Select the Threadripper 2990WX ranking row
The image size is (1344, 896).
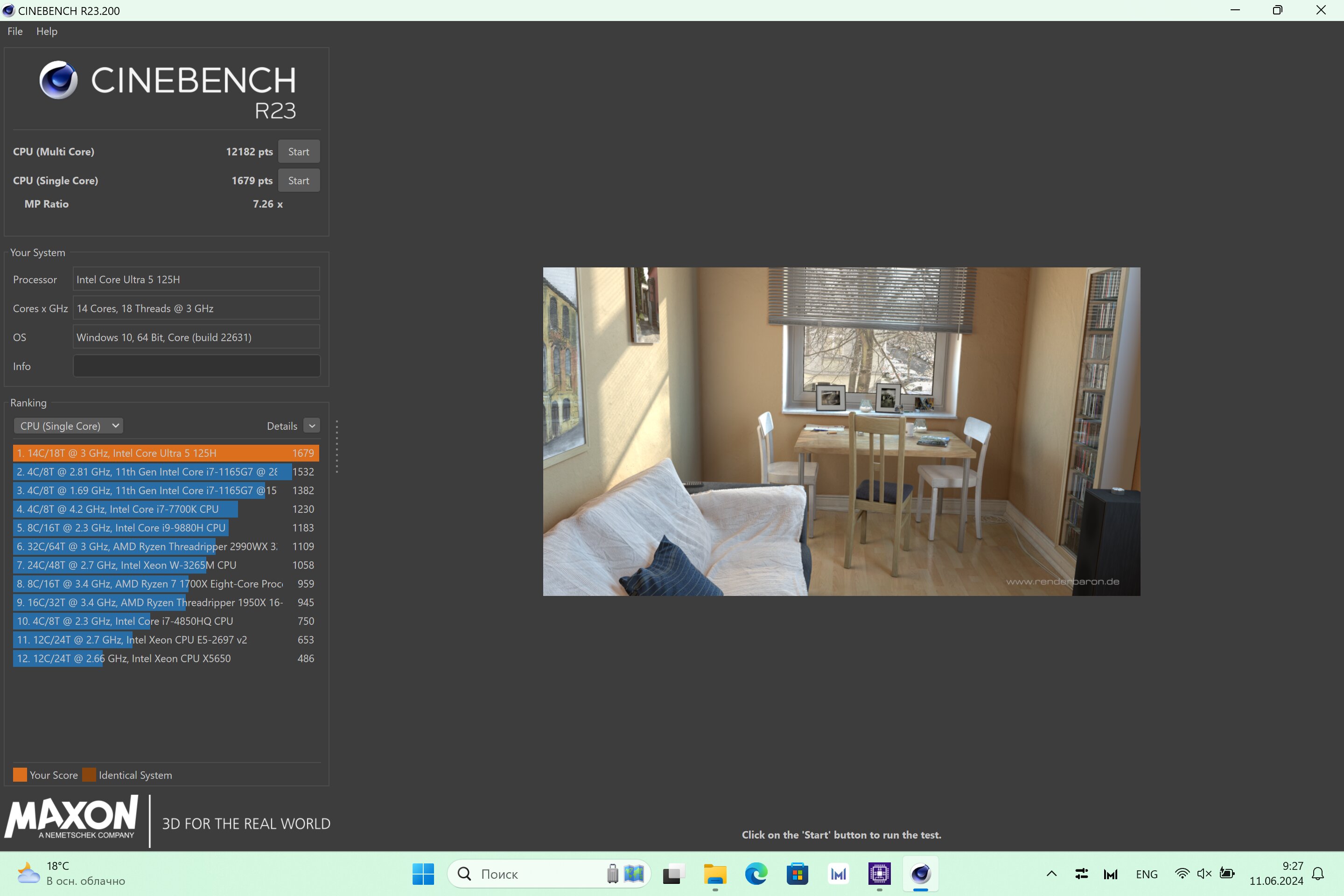166,546
